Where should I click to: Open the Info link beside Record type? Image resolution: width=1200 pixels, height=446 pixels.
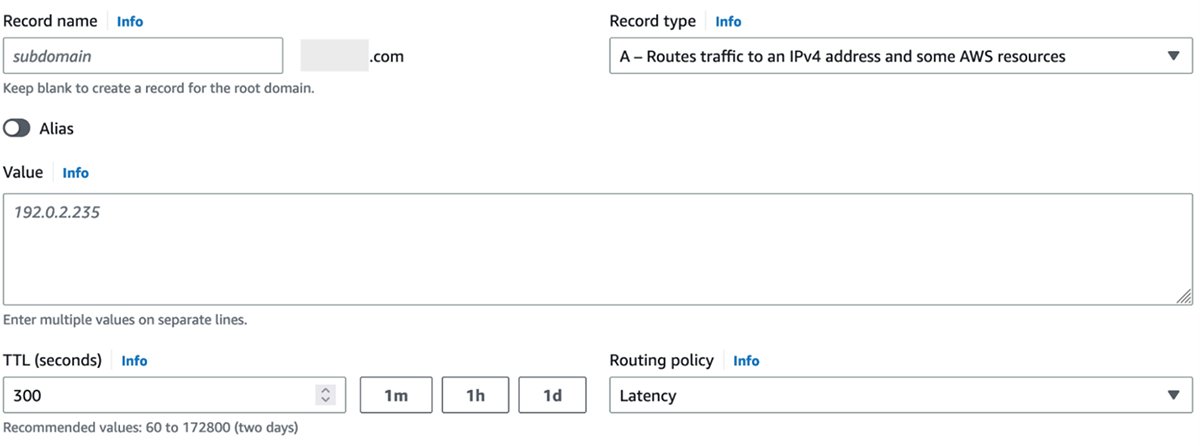[x=728, y=21]
